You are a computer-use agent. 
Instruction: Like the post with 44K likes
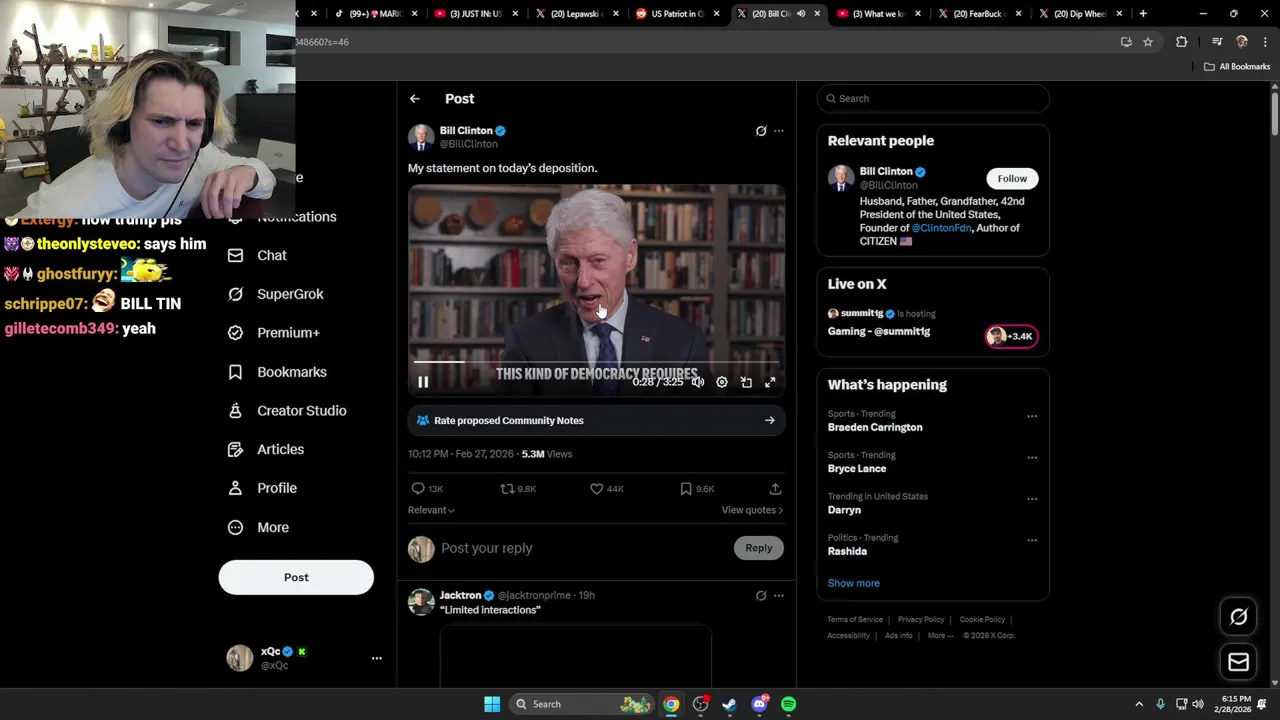tap(606, 489)
